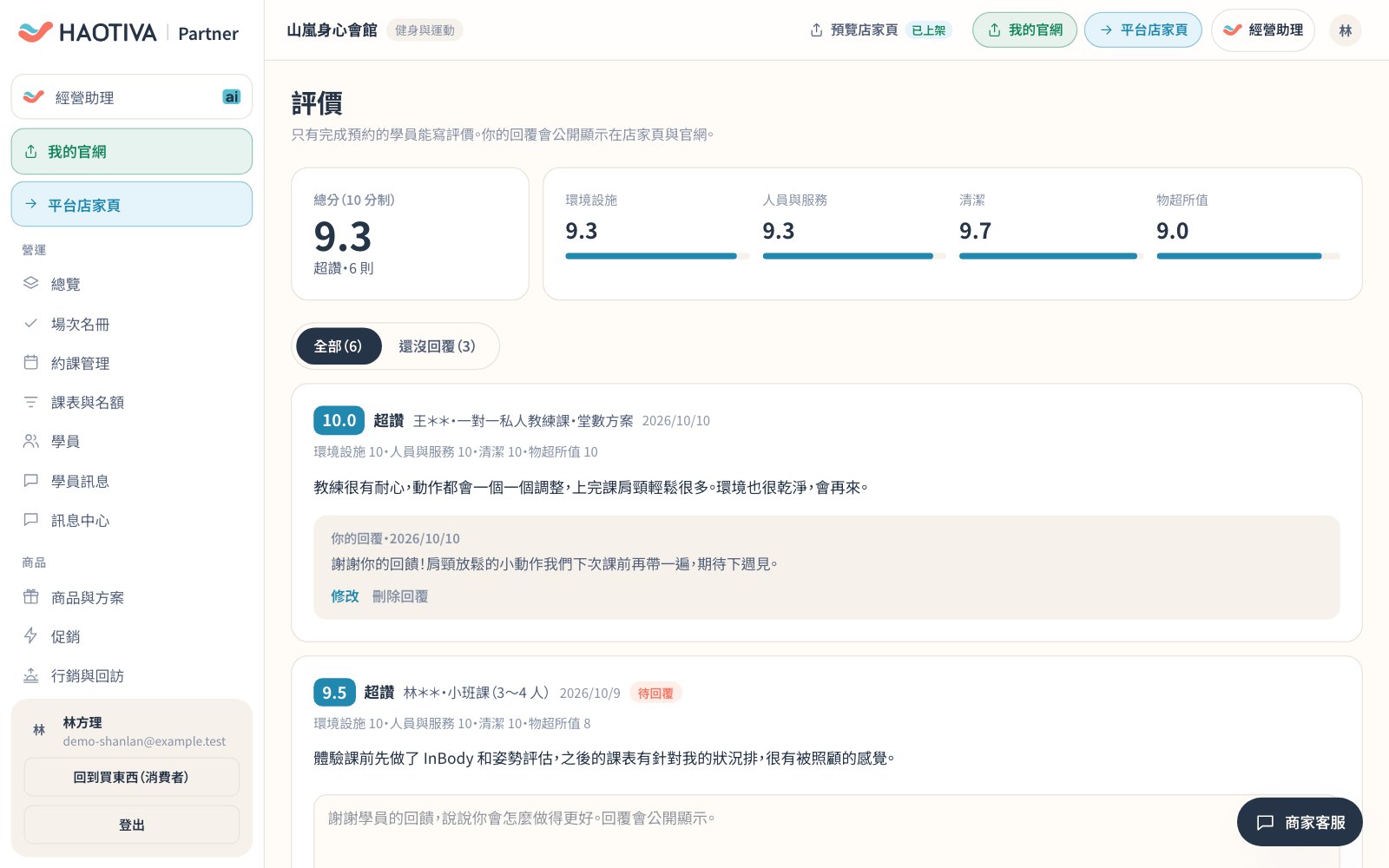
Task: Click share icon beside 預覽店家頁
Action: point(816,30)
